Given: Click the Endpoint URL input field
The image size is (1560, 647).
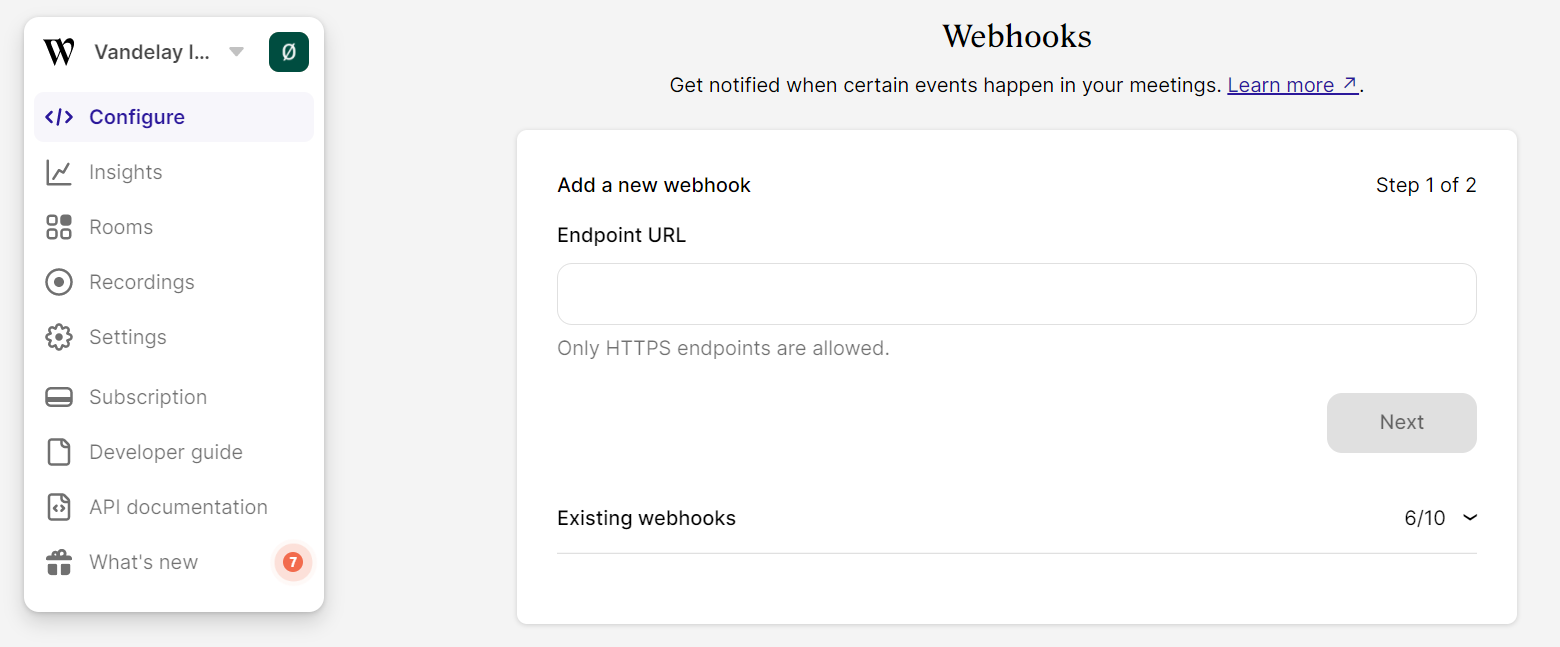Looking at the screenshot, I should tap(1016, 294).
